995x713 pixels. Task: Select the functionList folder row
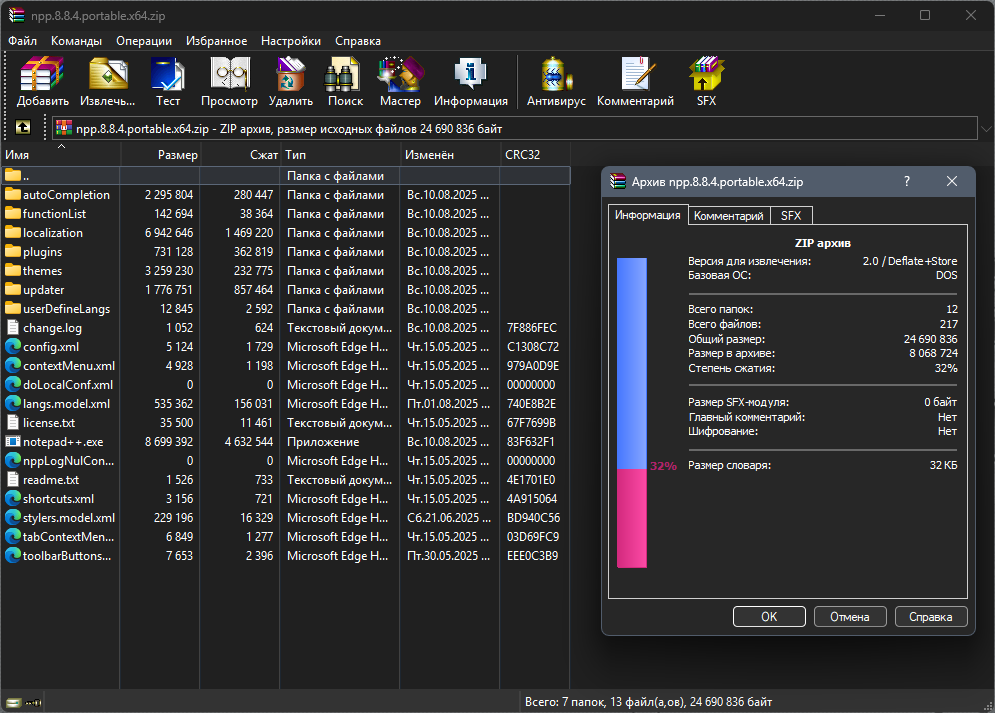[286, 213]
